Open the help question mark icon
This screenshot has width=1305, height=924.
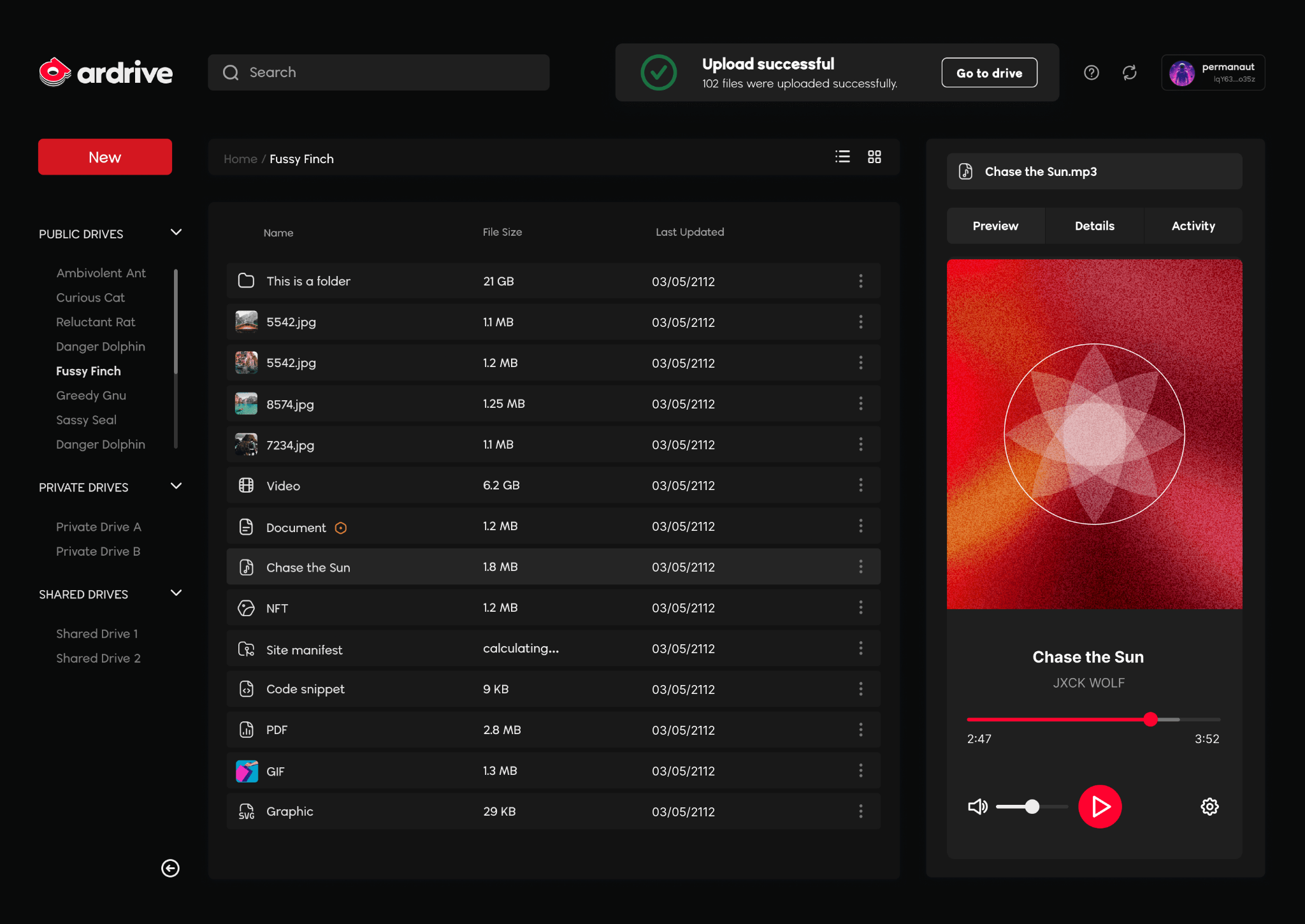(x=1092, y=73)
